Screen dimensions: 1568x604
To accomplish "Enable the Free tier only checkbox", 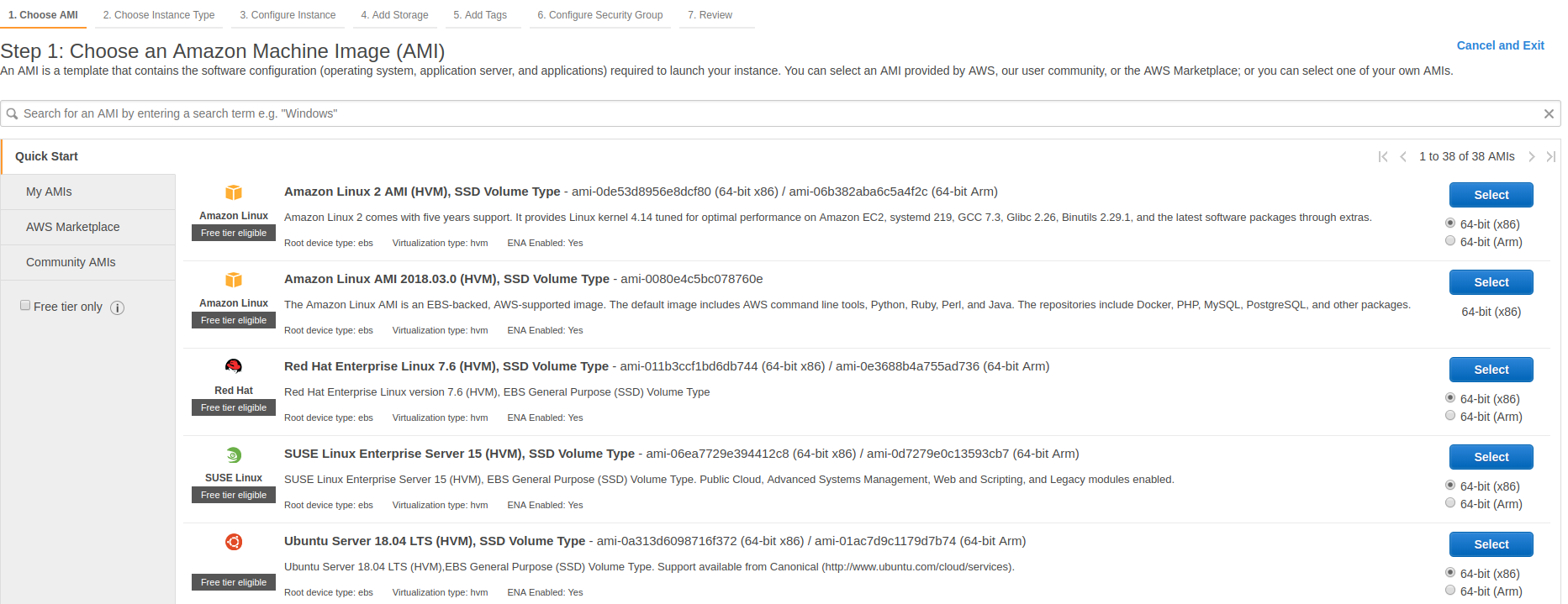I will pyautogui.click(x=25, y=306).
